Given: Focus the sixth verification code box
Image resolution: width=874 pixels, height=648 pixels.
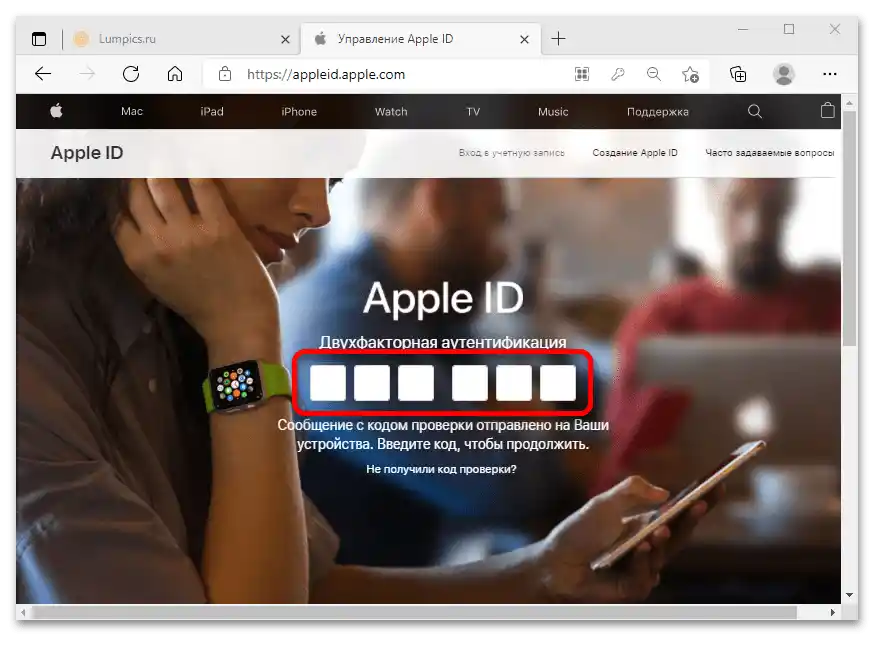Looking at the screenshot, I should coord(557,383).
